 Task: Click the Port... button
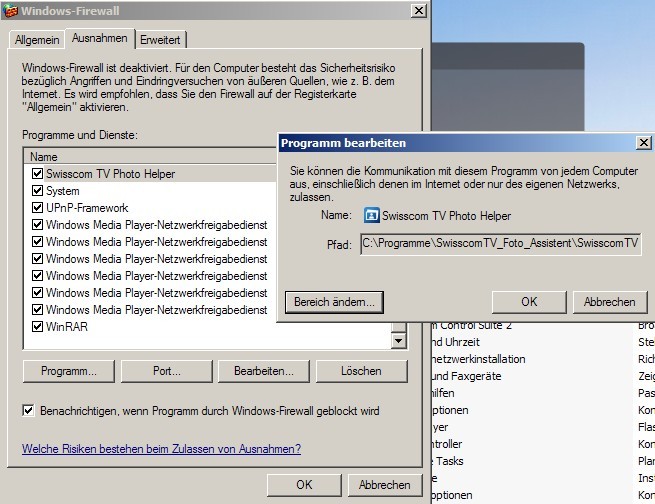166,371
